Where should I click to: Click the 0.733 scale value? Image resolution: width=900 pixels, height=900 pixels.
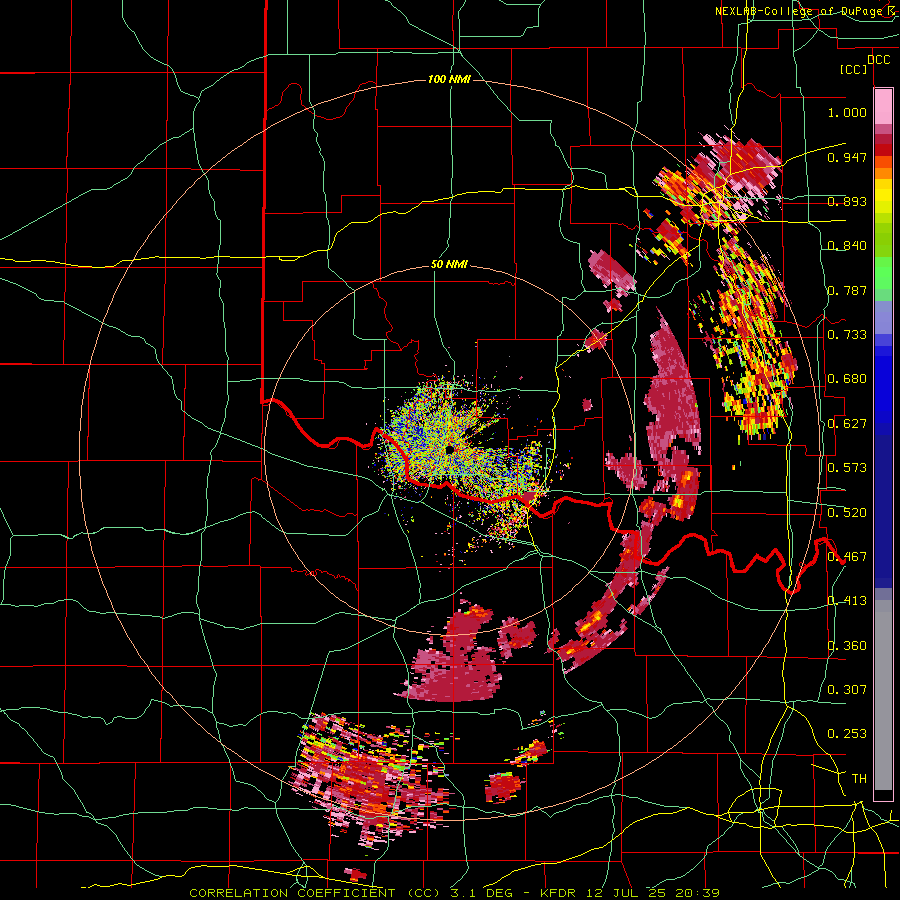[x=847, y=335]
